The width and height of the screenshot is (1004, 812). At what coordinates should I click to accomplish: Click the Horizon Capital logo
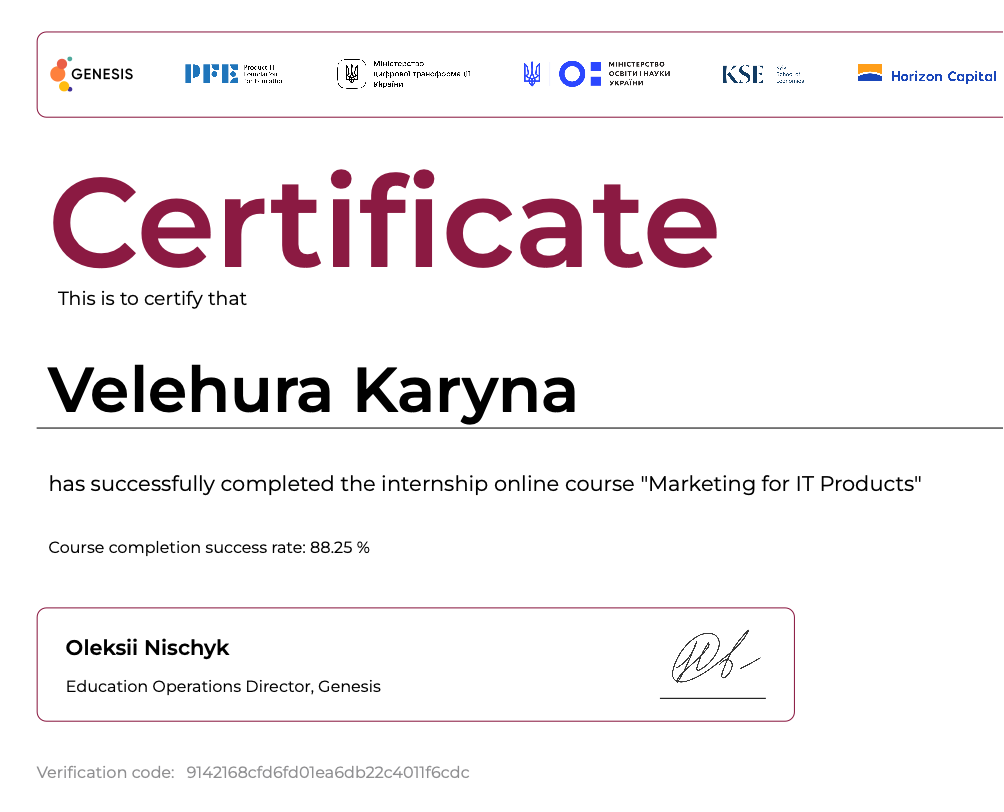pos(927,74)
